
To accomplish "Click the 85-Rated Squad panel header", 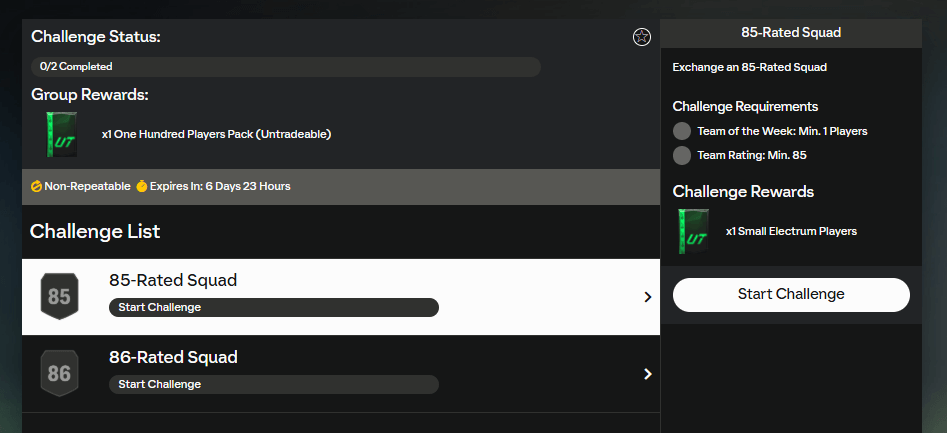I will pyautogui.click(x=791, y=32).
